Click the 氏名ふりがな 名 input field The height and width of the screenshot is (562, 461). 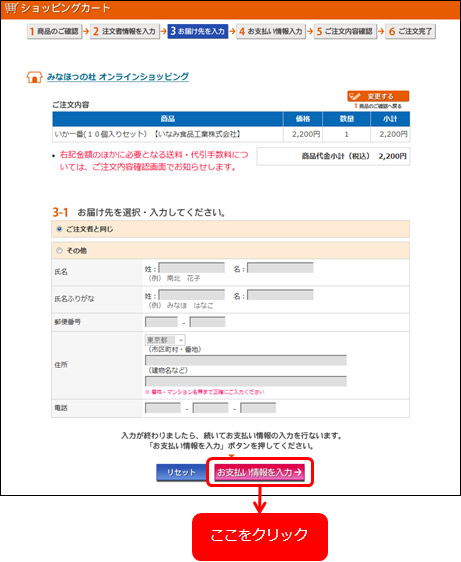[280, 295]
